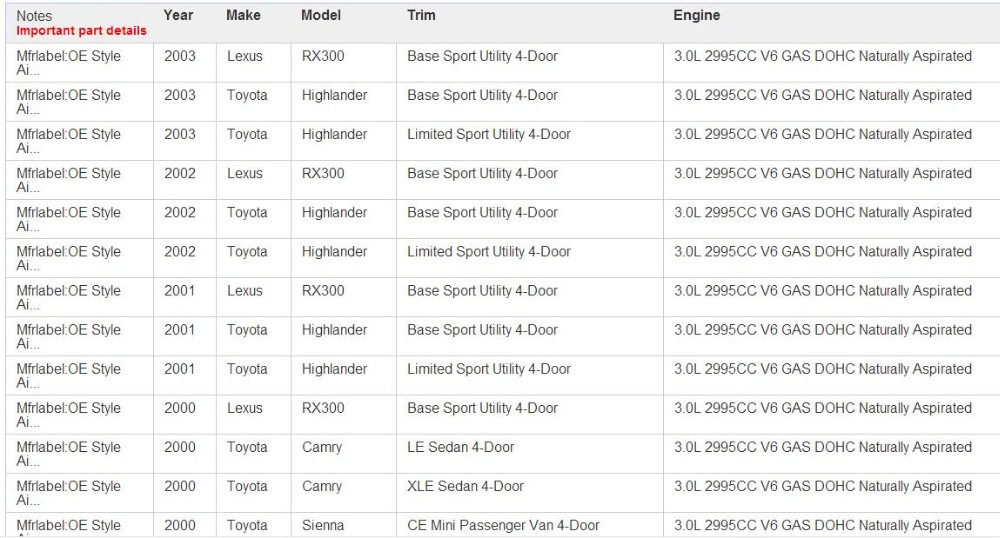Screen dimensions: 1000x538
Task: Click the Model column header
Action: pos(321,15)
